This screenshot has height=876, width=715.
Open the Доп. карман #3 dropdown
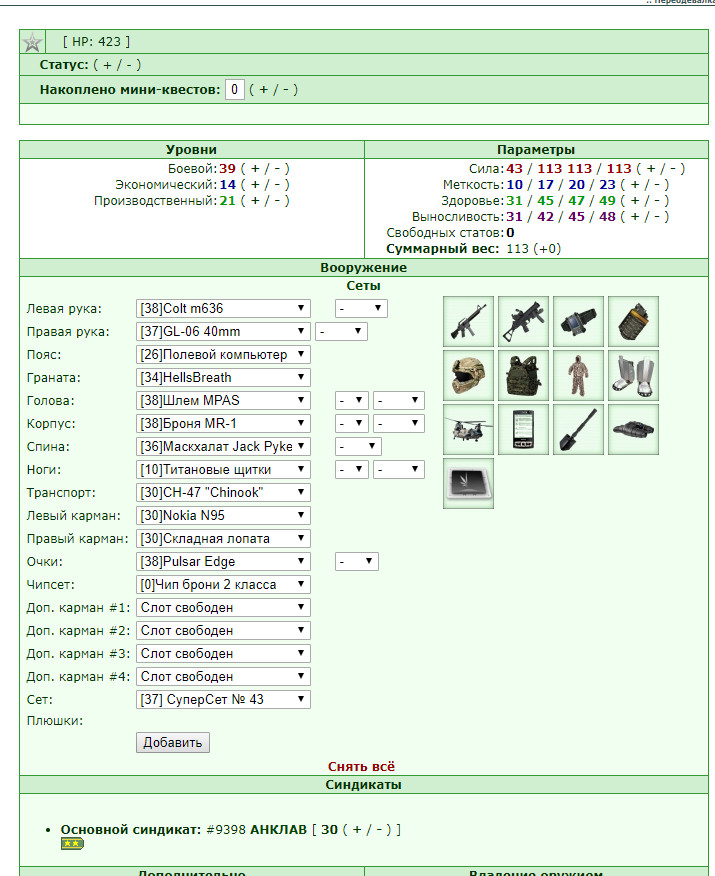(x=223, y=653)
